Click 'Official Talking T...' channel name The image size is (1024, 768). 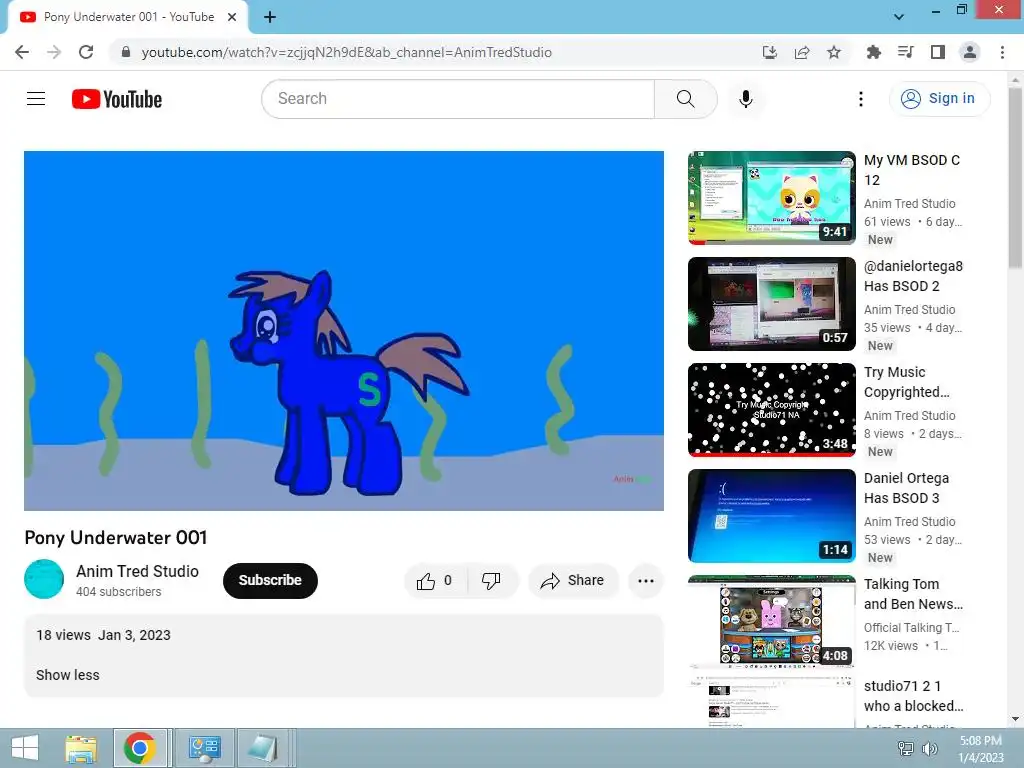(912, 628)
